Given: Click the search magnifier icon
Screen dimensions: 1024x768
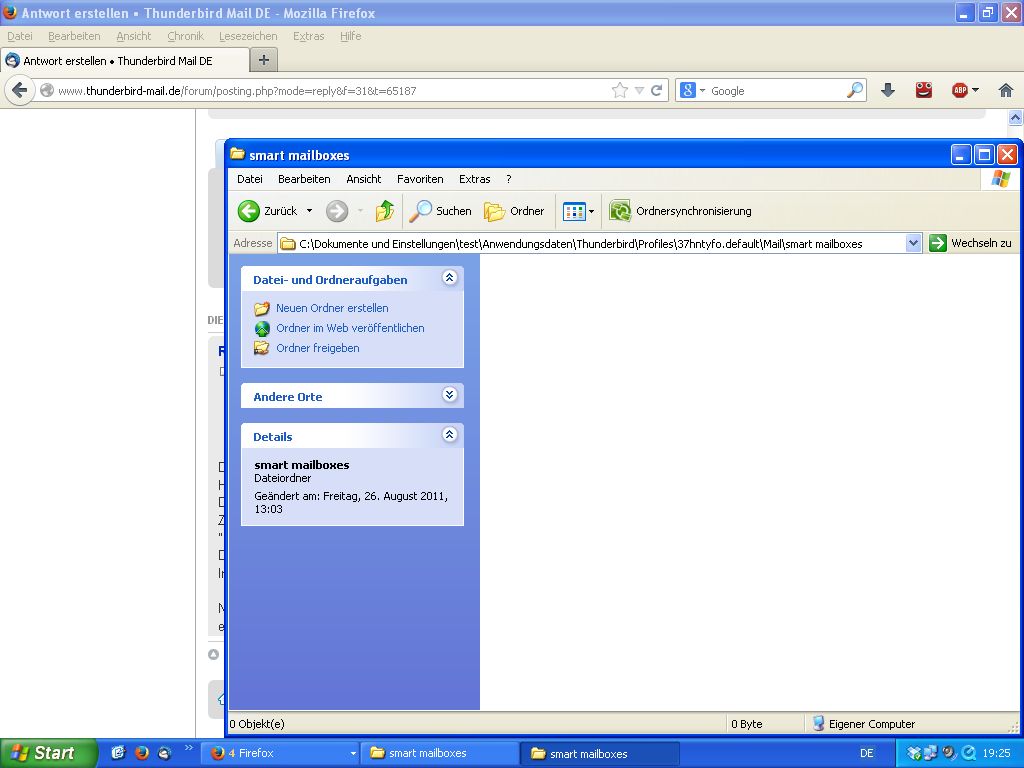Looking at the screenshot, I should coord(855,90).
